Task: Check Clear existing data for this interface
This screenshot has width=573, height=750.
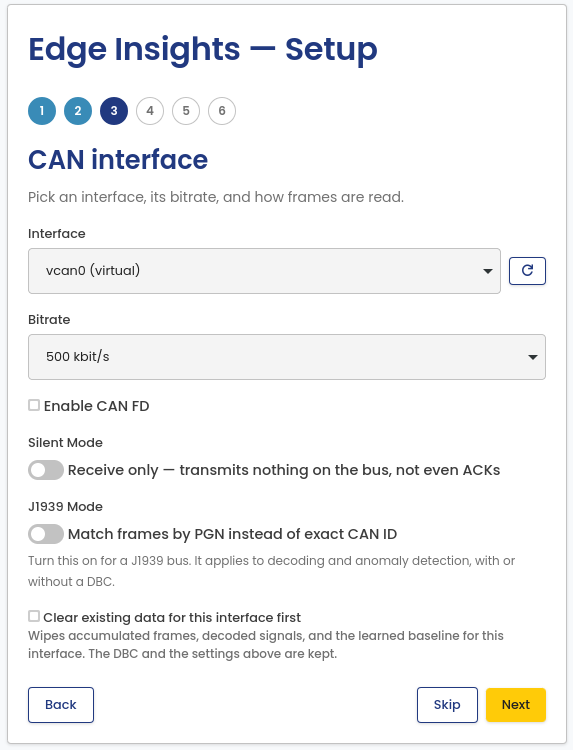Action: (34, 616)
